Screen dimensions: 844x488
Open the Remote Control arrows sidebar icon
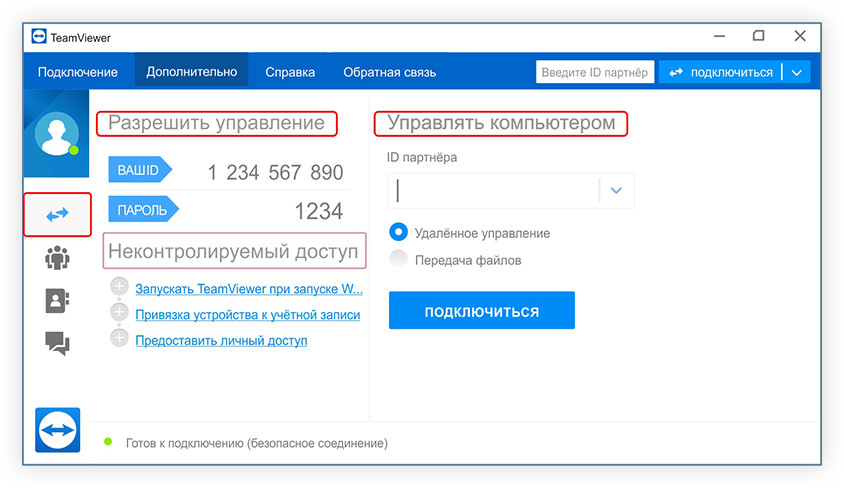click(x=57, y=215)
